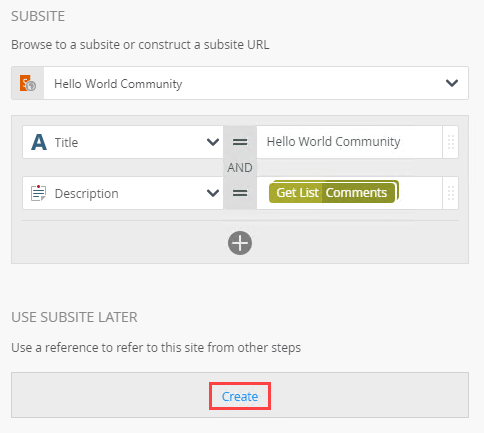
Task: Click the chevron next to Description
Action: coord(213,193)
